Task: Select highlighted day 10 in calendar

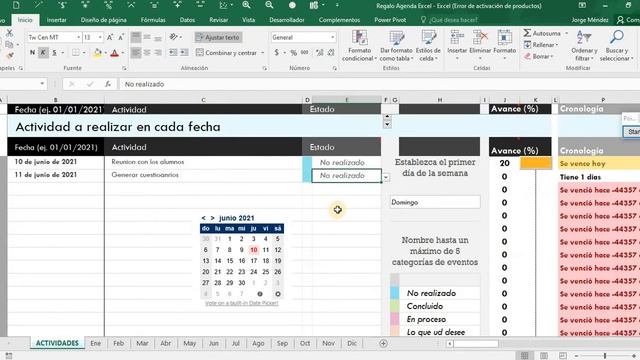Action: coord(253,250)
